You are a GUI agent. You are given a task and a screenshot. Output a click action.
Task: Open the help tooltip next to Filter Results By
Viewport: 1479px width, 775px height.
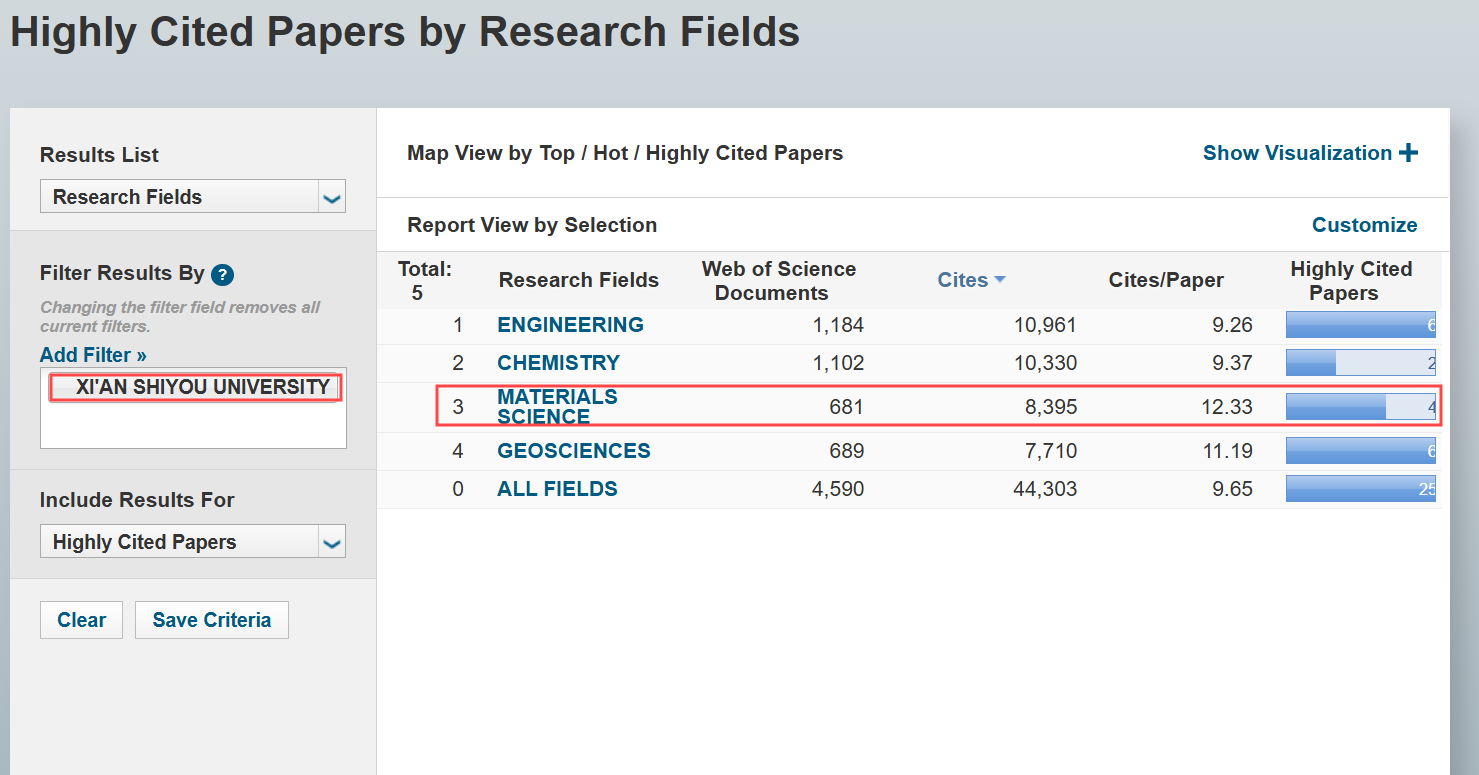point(222,273)
